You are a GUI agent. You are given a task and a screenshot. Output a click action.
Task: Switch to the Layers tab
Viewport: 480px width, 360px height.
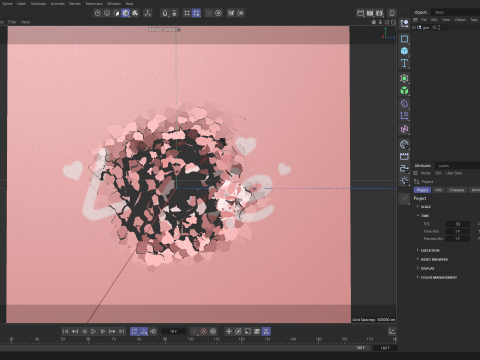pyautogui.click(x=444, y=166)
